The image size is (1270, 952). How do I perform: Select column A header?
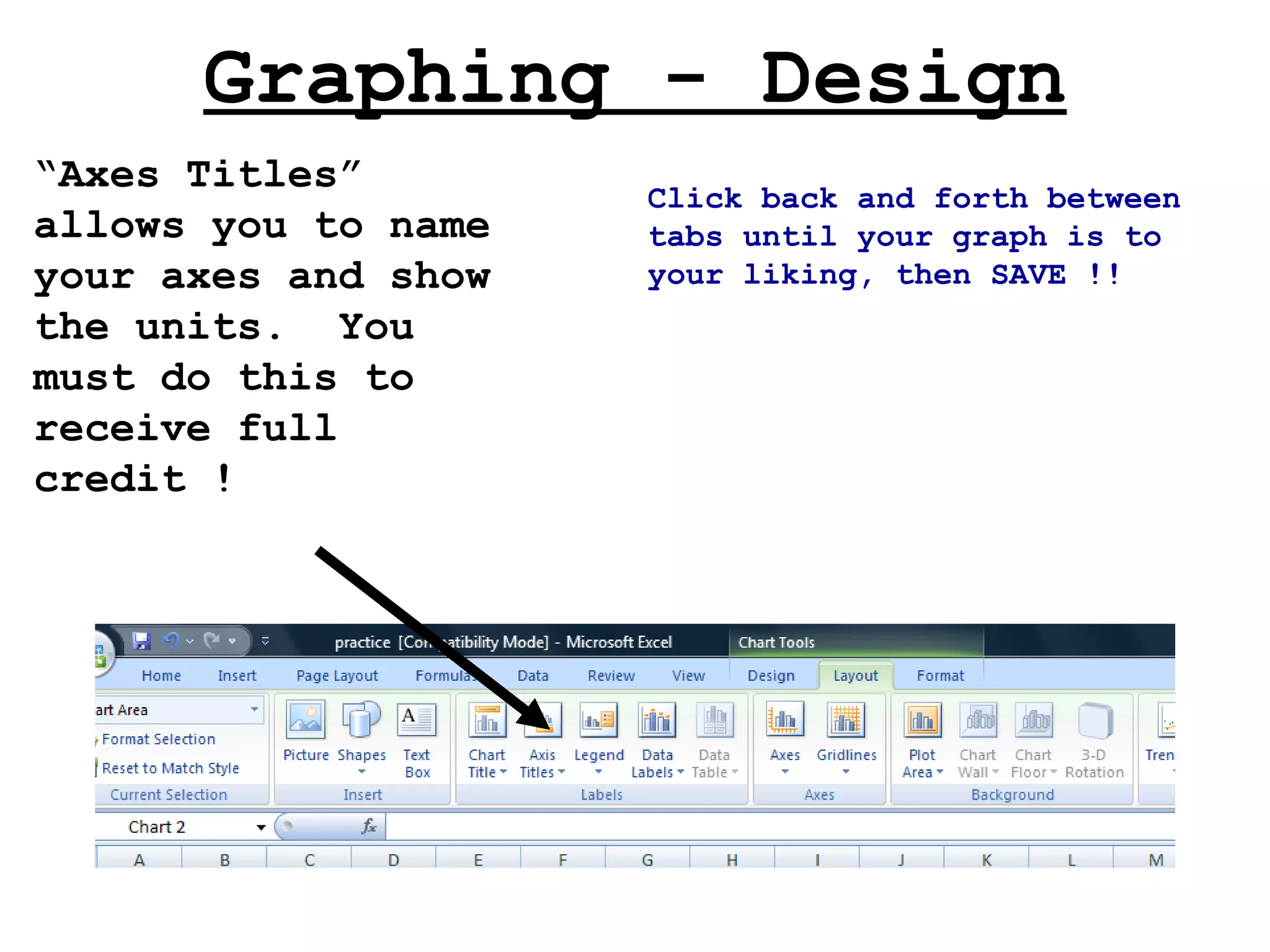point(140,860)
